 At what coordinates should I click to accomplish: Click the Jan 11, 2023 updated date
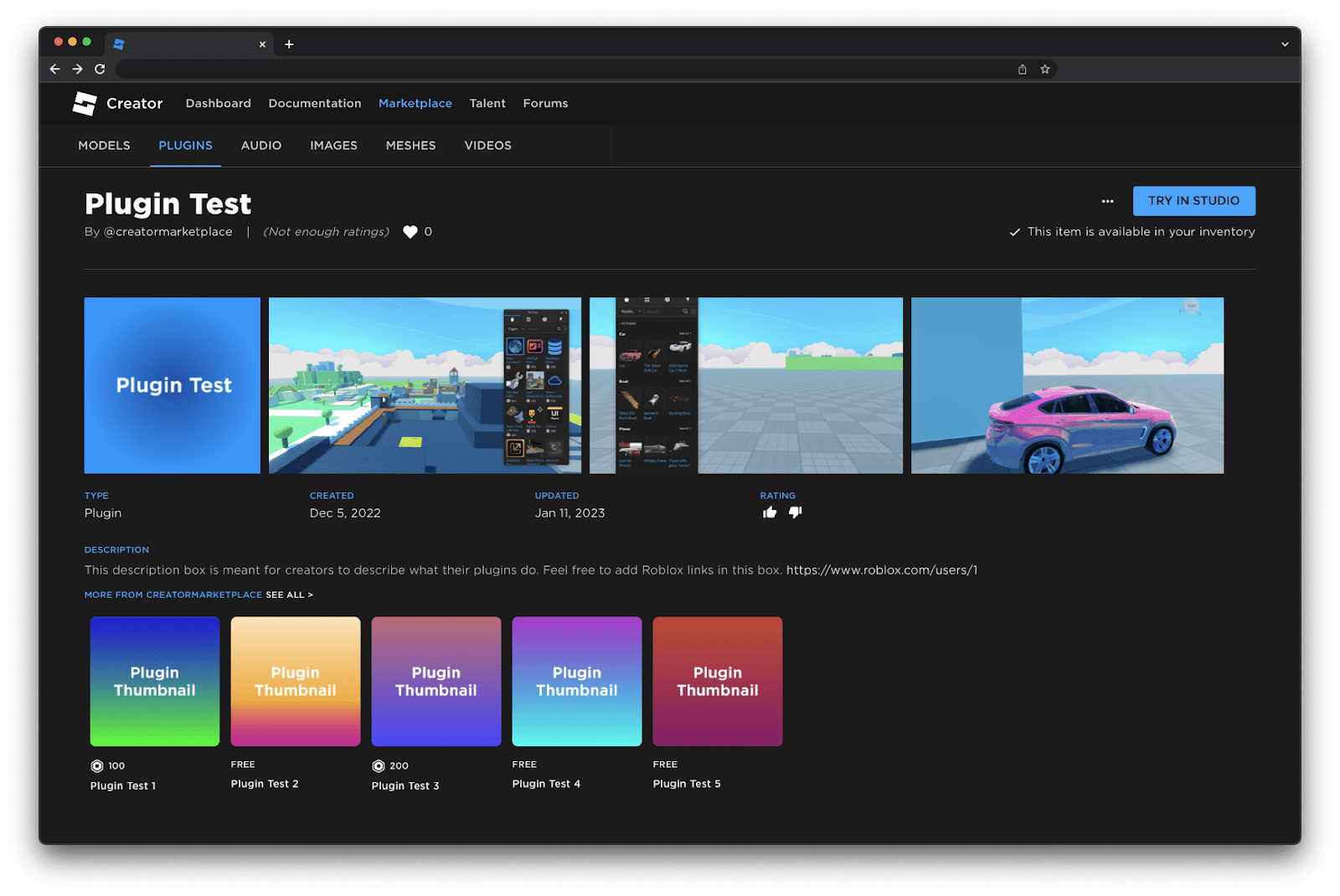point(569,513)
